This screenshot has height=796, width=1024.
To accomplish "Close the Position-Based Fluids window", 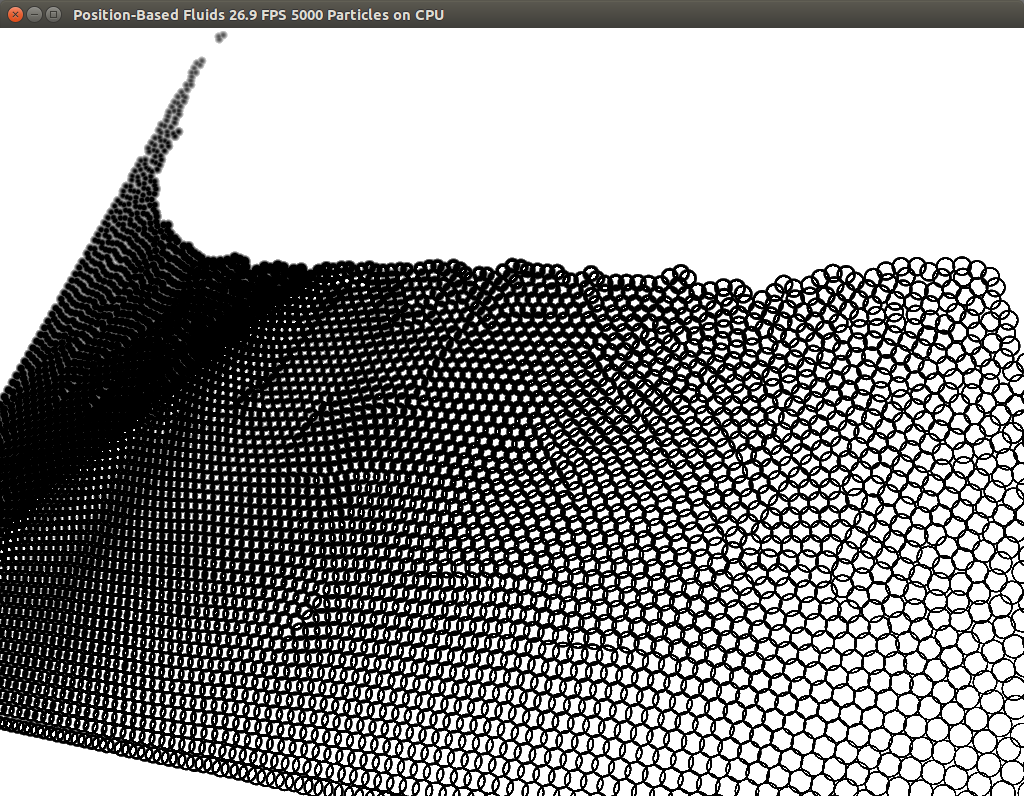I will (15, 14).
